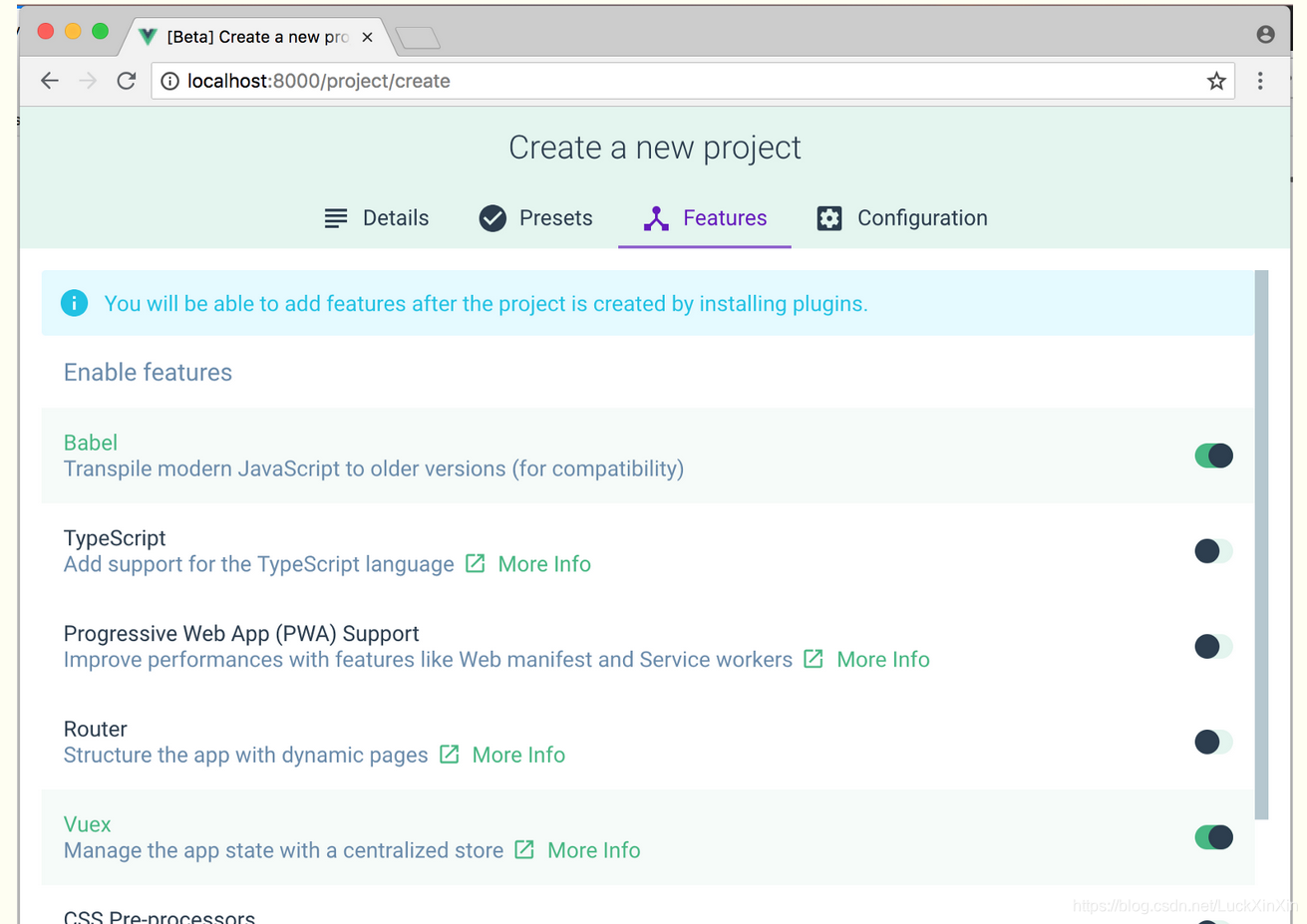Bookmark this page with the star icon
This screenshot has height=924, width=1307.
coord(1216,81)
